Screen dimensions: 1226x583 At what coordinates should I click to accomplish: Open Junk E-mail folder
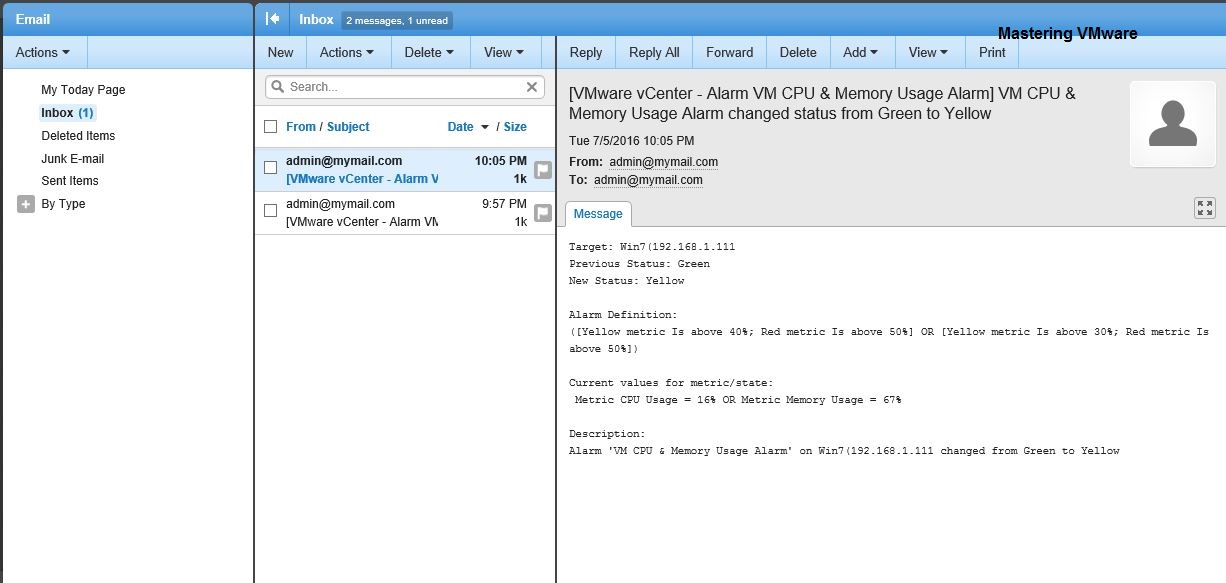[x=73, y=159]
